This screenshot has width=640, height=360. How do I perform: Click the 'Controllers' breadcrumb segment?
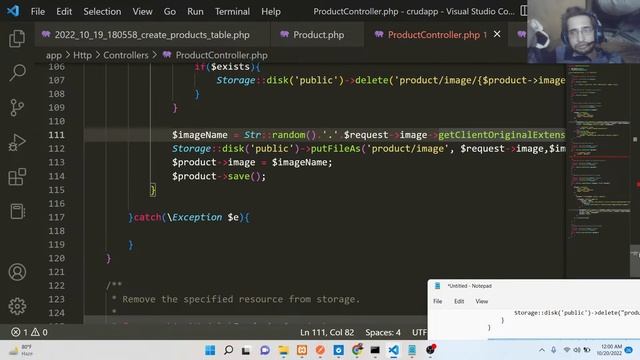tap(126, 55)
